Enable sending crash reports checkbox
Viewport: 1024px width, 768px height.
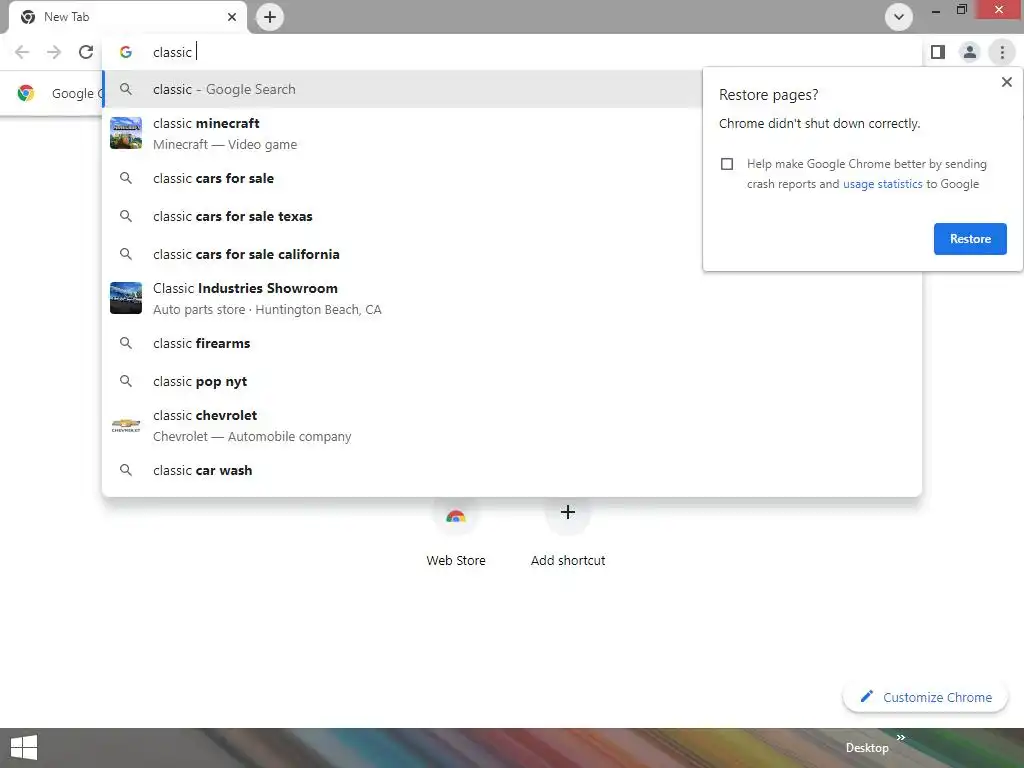coord(727,164)
